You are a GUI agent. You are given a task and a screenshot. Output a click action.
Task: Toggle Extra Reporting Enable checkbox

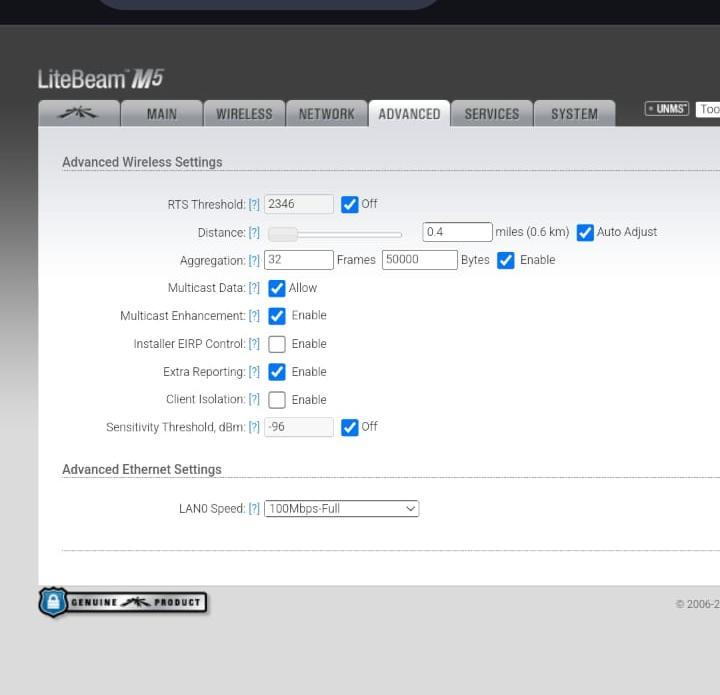point(277,372)
